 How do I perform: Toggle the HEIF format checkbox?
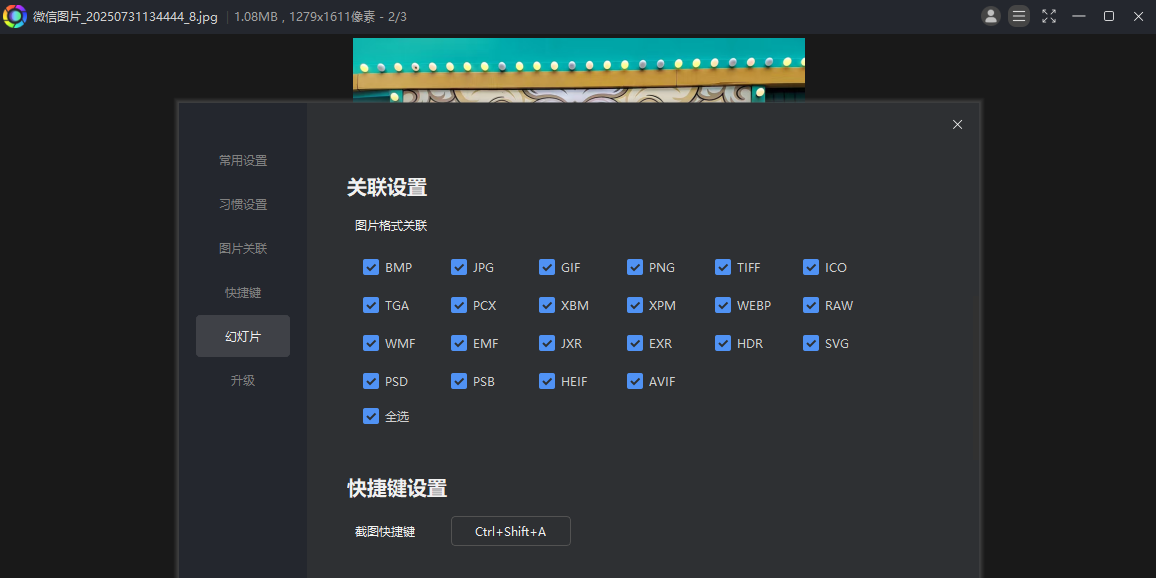pos(547,381)
